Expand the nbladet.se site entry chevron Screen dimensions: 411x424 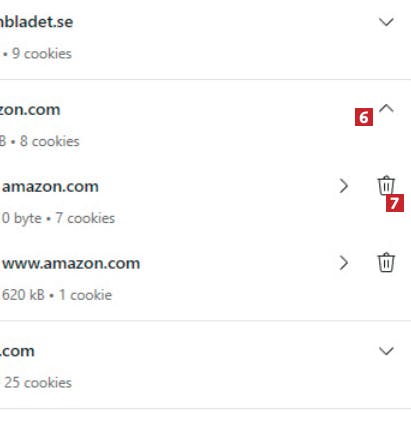(386, 22)
